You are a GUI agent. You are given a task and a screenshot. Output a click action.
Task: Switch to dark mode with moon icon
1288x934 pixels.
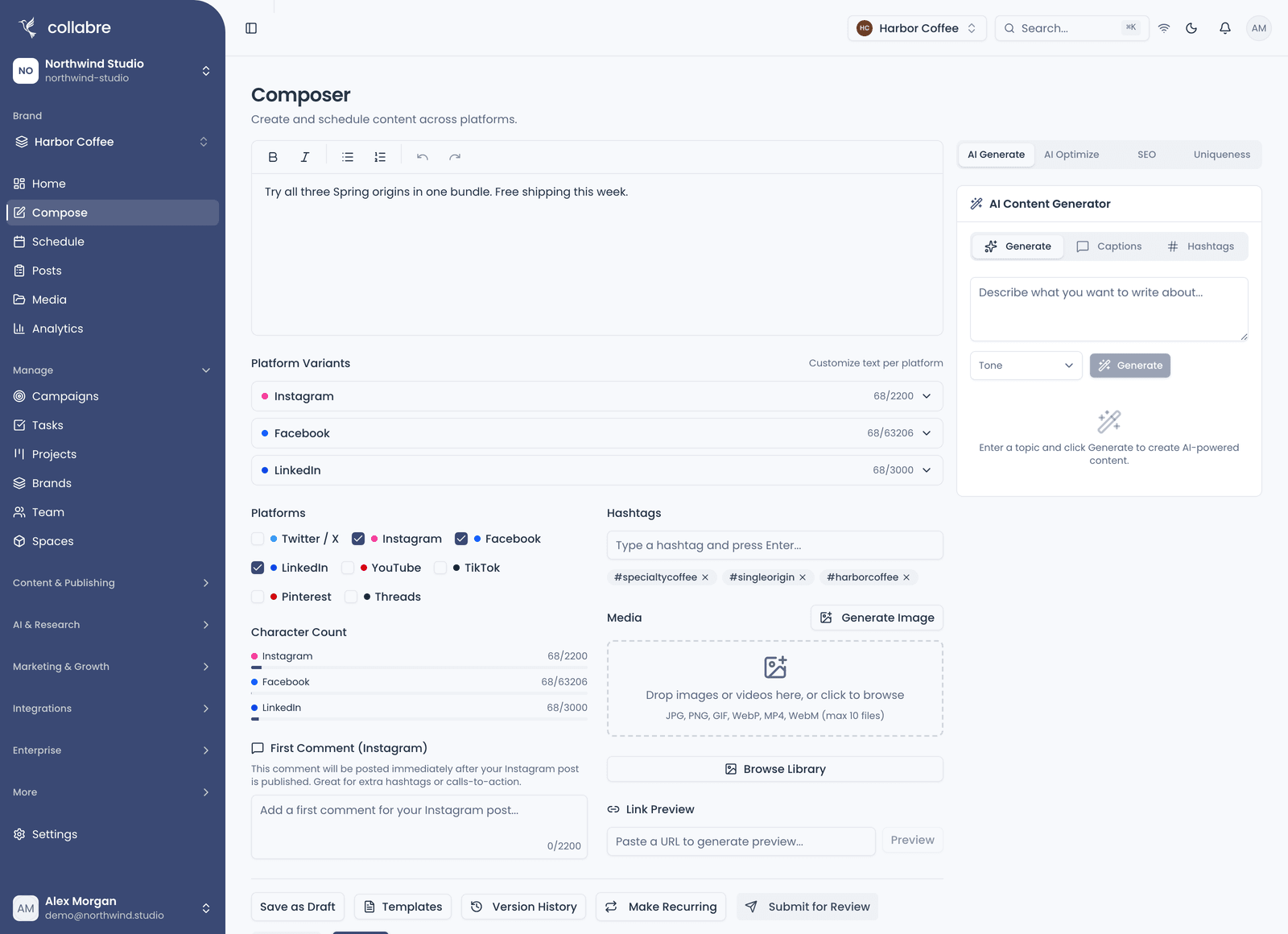(1191, 28)
